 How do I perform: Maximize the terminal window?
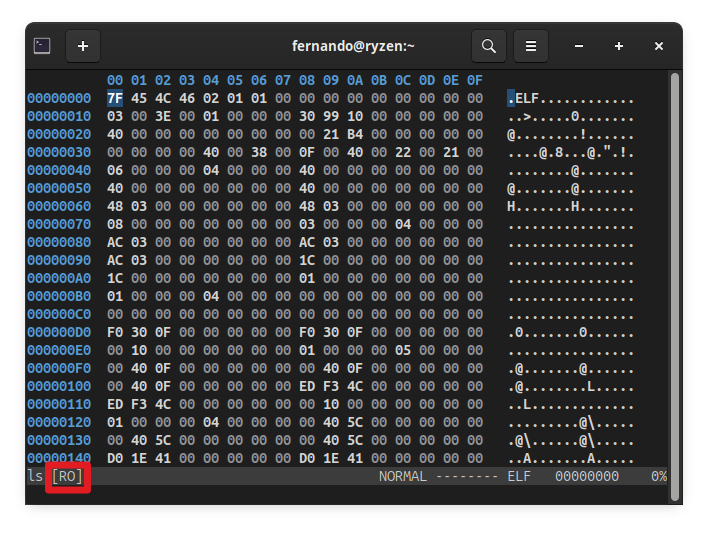619,46
